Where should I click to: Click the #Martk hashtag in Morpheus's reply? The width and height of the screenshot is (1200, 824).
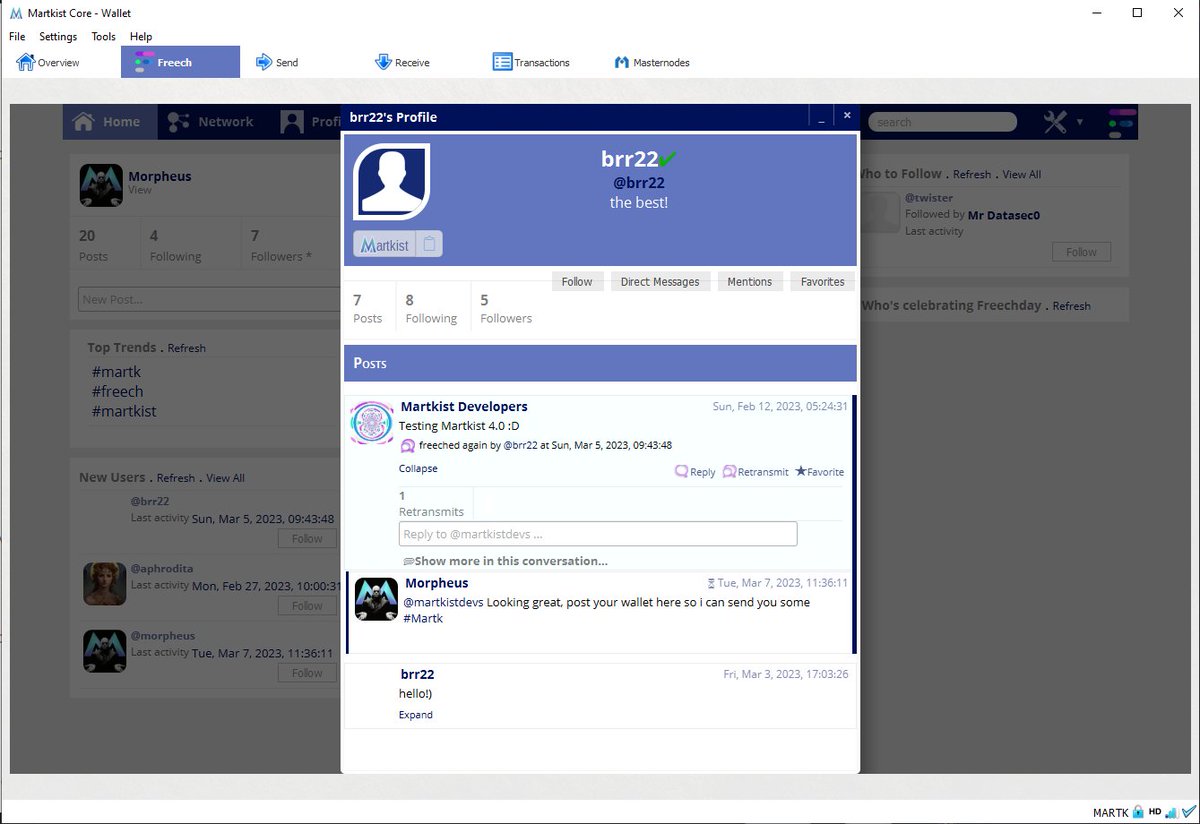[423, 619]
